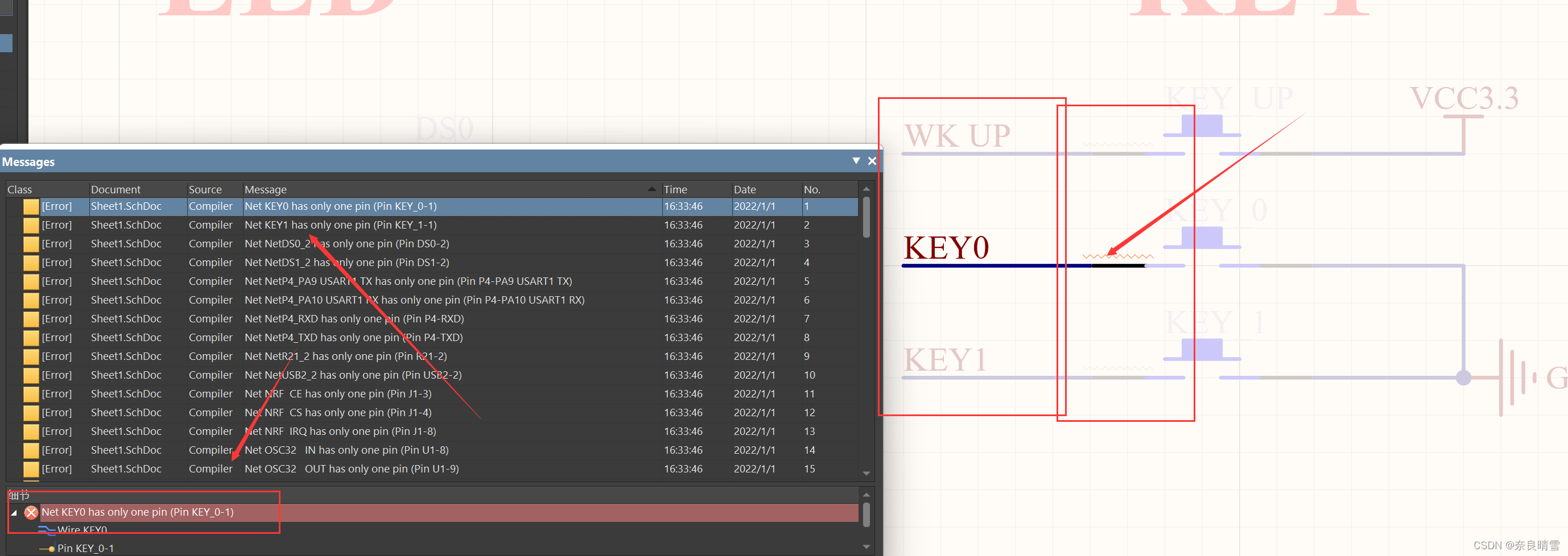The height and width of the screenshot is (556, 1568).
Task: Select message 'Net NetDS0_2 has only one pin'
Action: [346, 244]
